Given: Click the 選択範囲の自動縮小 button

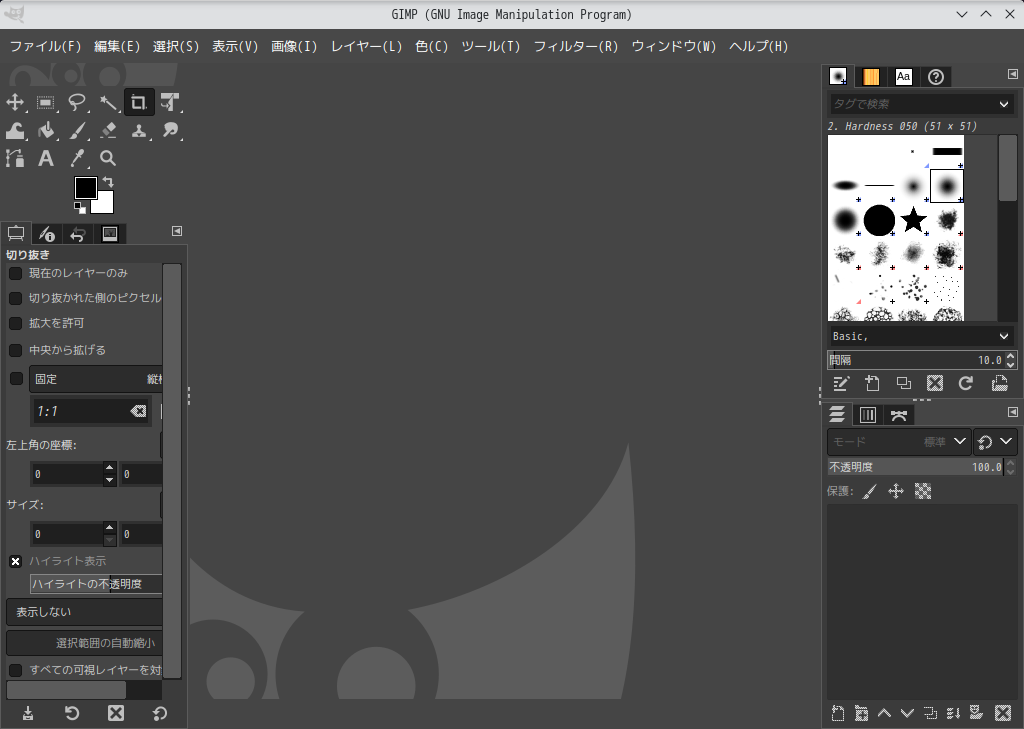Looking at the screenshot, I should coord(84,643).
